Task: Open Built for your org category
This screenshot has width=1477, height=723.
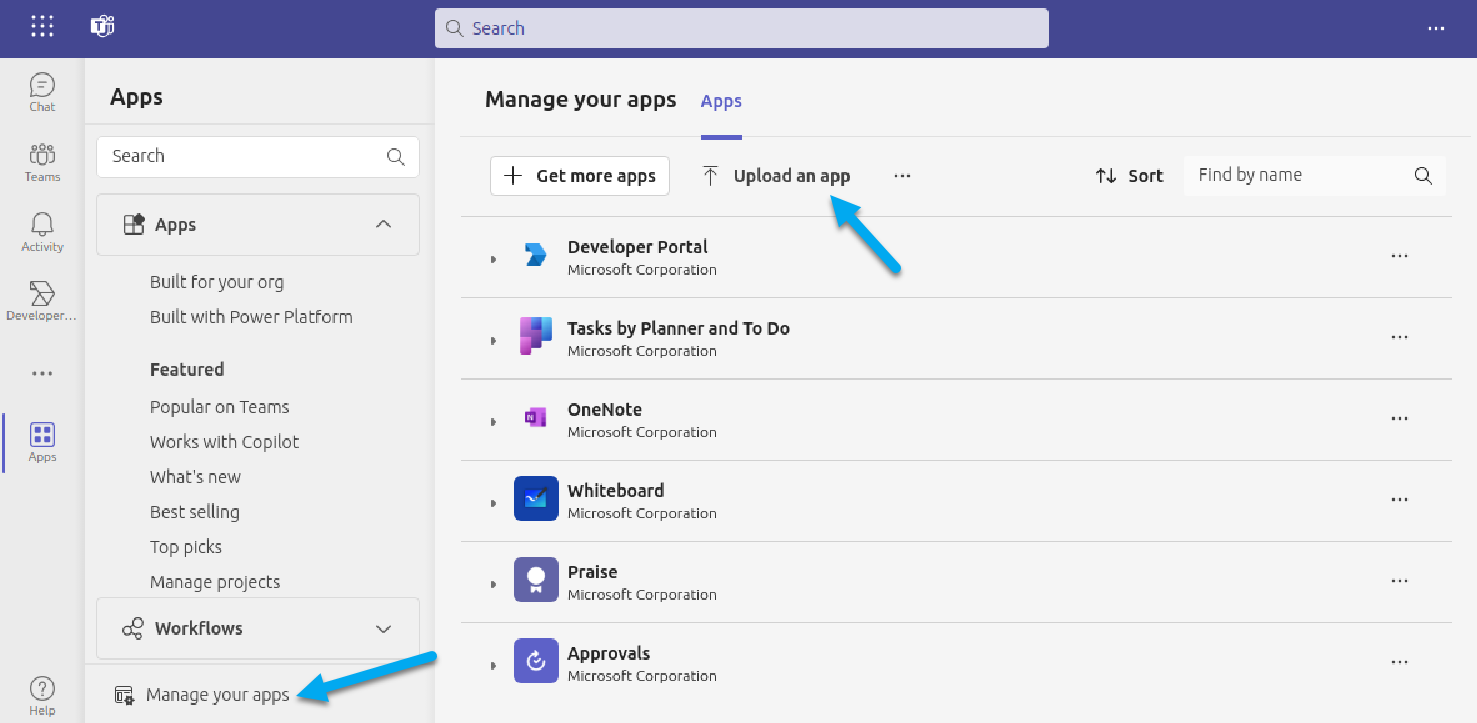Action: (x=217, y=282)
